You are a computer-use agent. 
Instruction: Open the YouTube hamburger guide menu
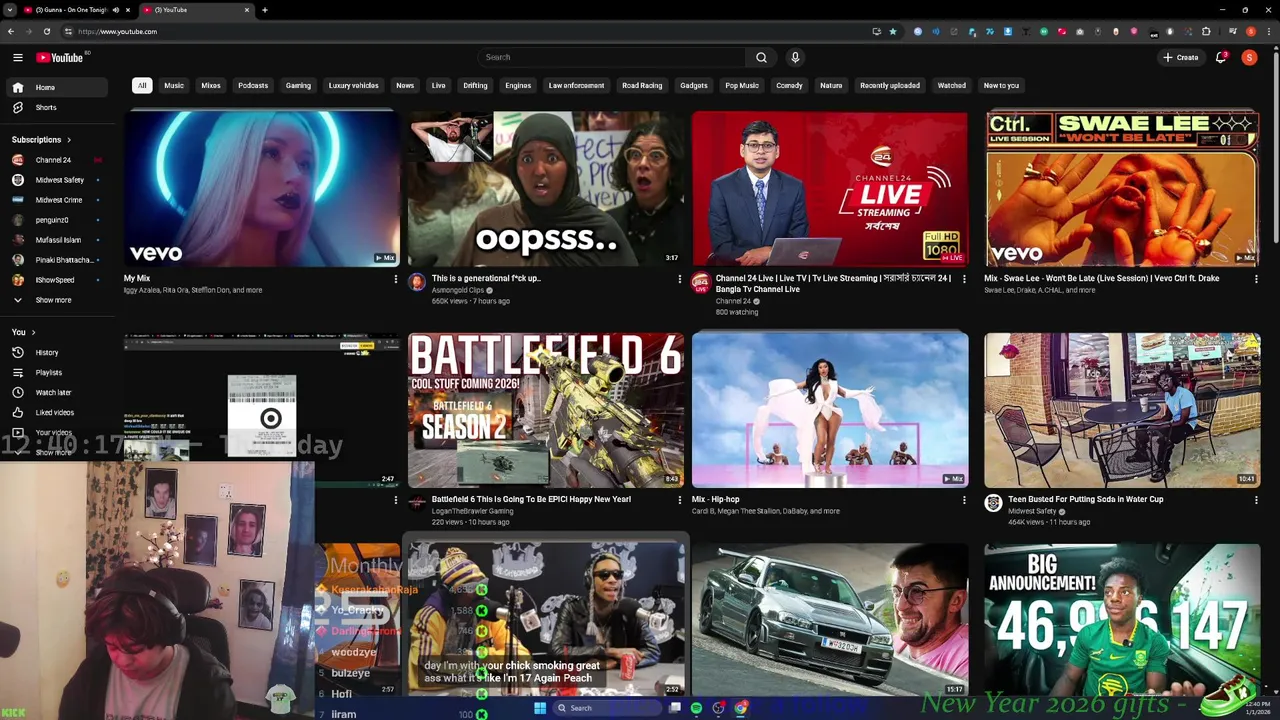pyautogui.click(x=17, y=57)
